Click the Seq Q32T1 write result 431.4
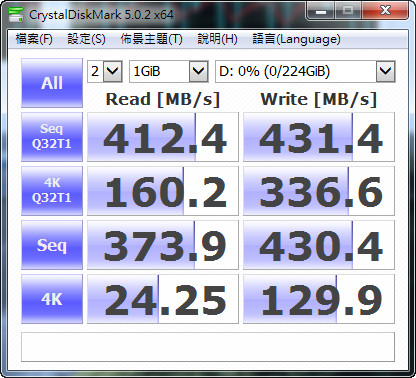This screenshot has height=378, width=416. point(319,137)
